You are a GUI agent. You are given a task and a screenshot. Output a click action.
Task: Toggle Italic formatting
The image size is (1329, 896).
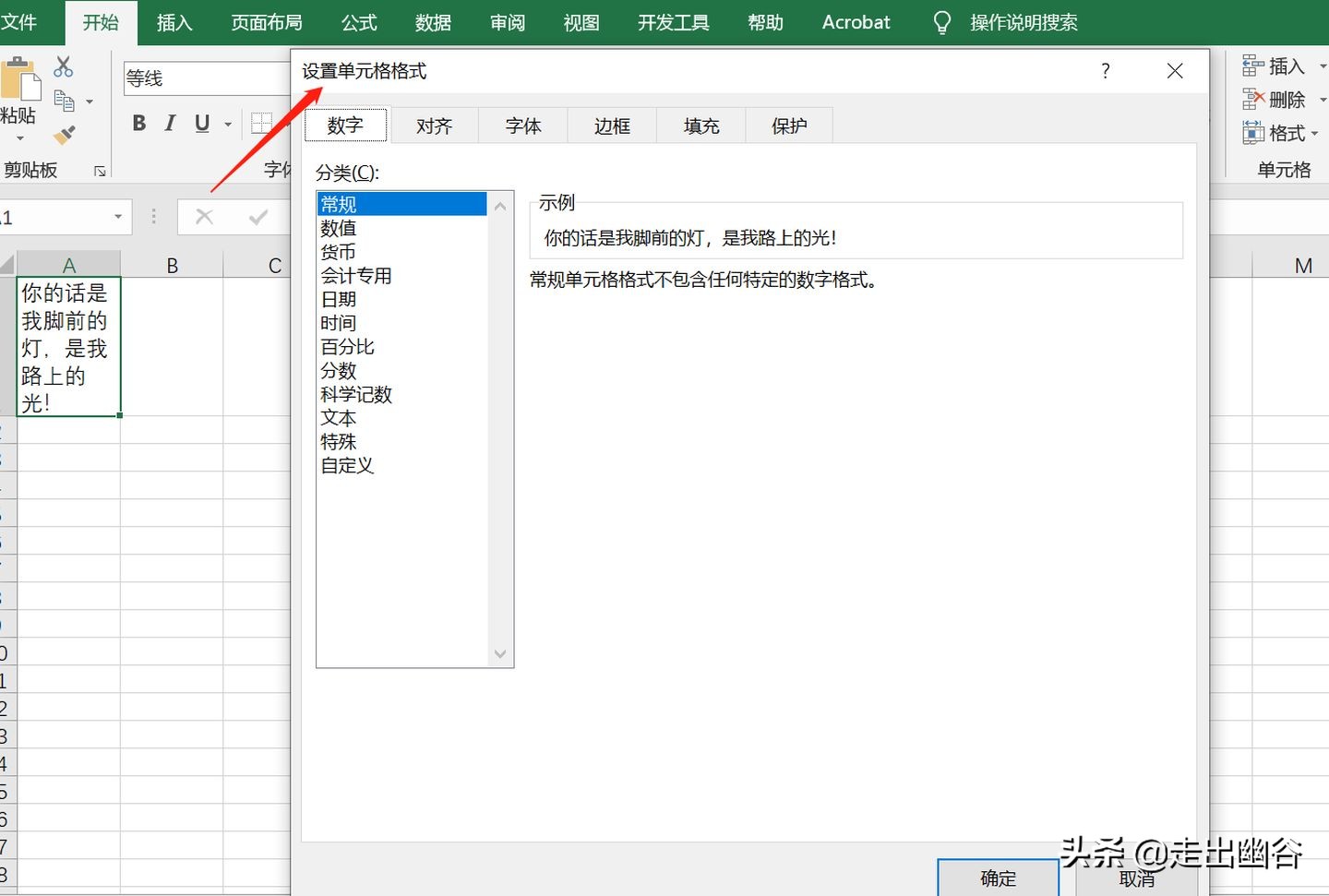(170, 124)
